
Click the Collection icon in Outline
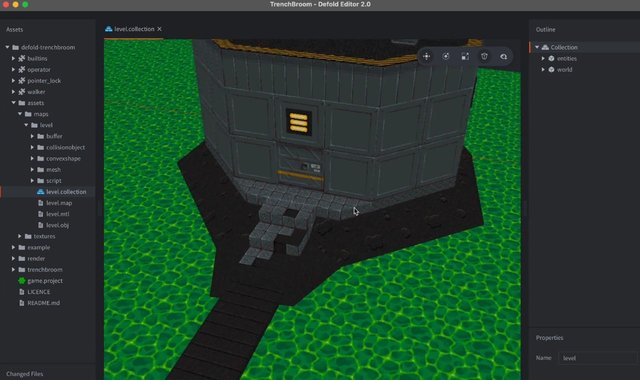pos(545,47)
